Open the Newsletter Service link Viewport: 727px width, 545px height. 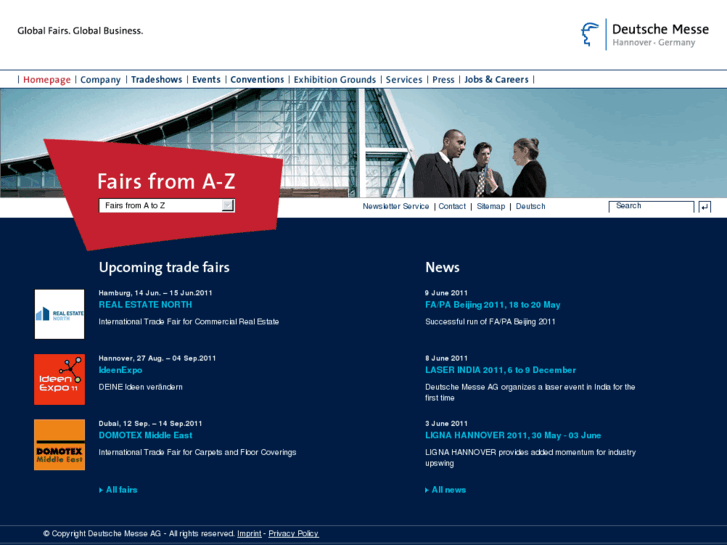(x=395, y=206)
